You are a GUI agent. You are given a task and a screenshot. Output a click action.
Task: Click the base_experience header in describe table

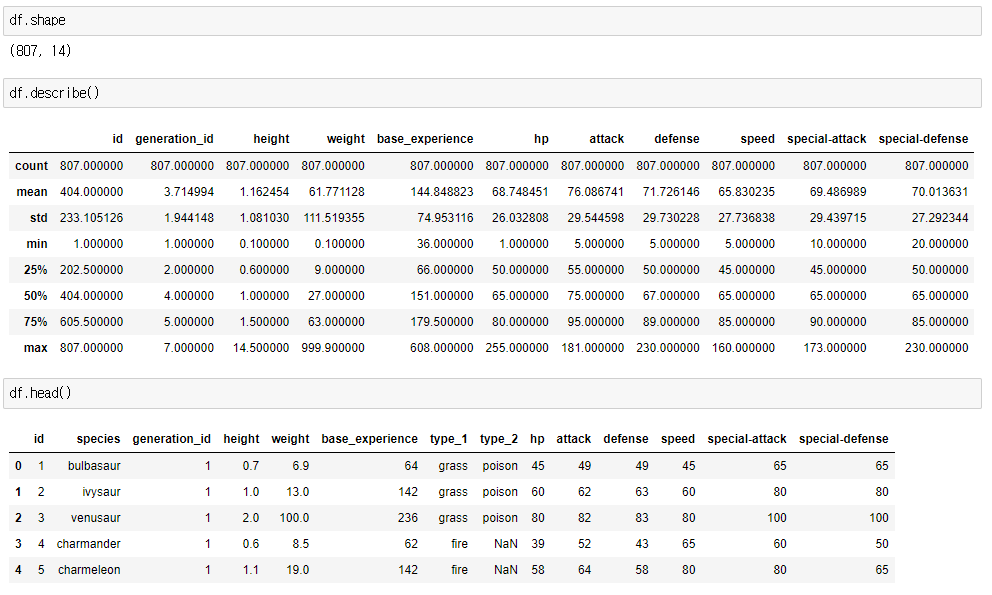pos(425,139)
